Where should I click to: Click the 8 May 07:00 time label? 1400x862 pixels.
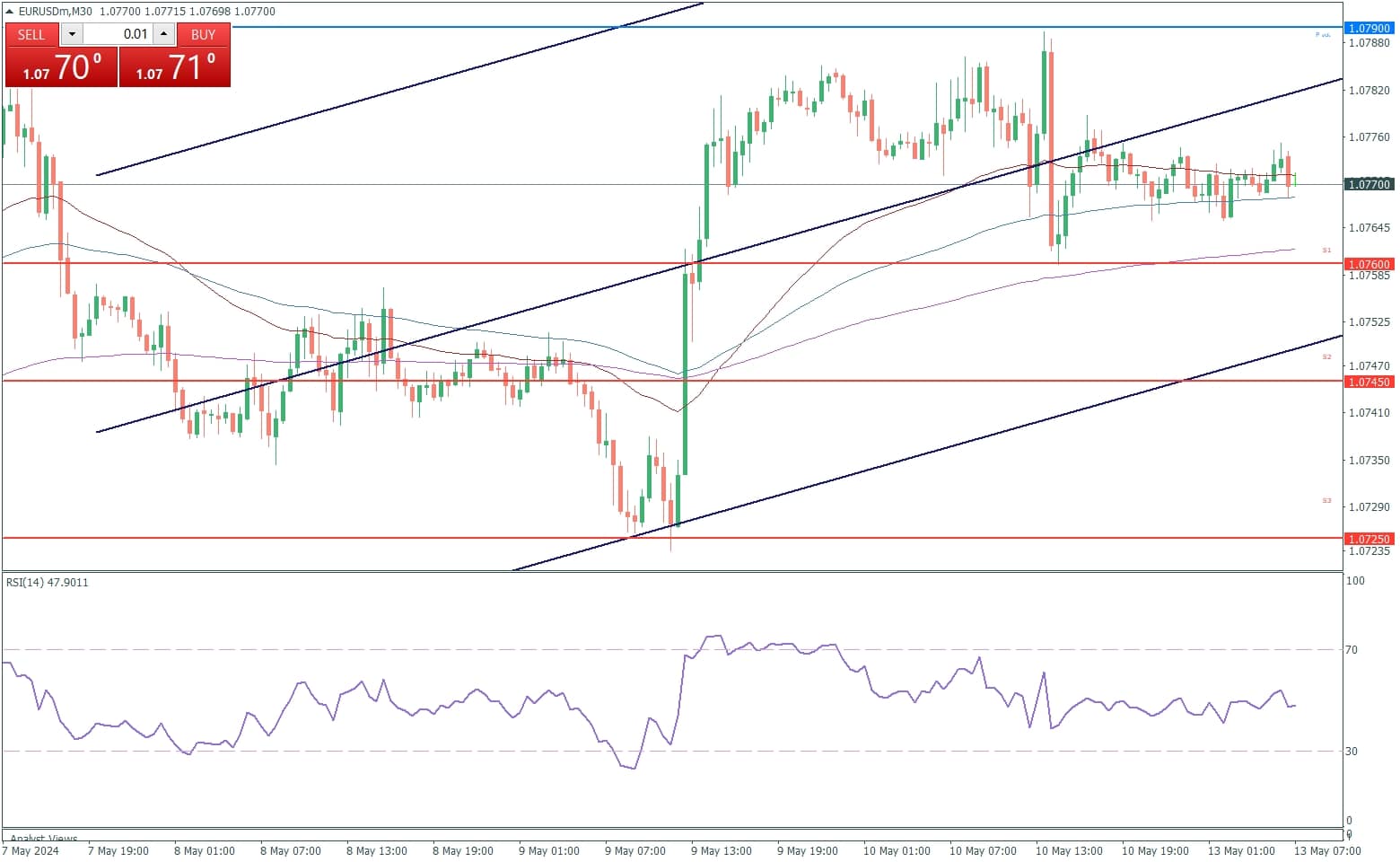coord(291,850)
